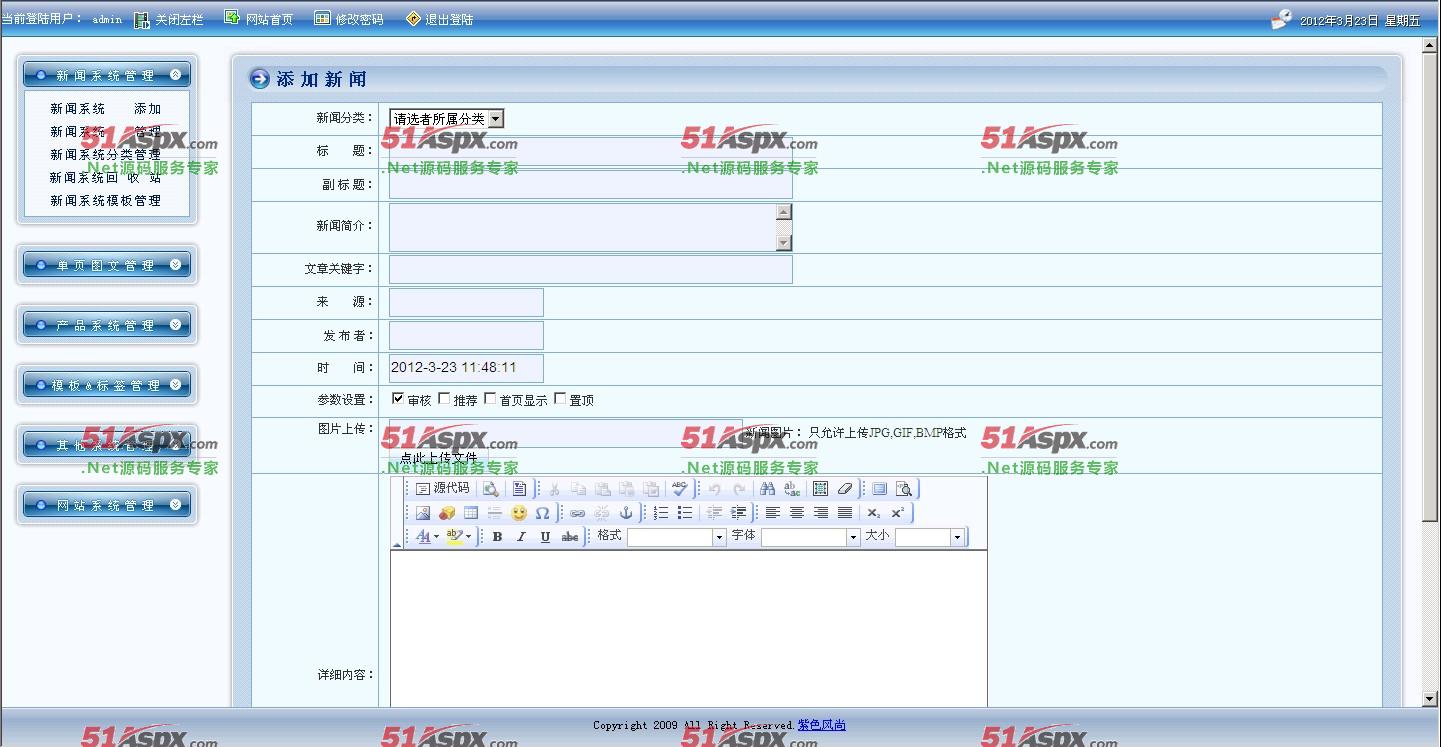Click the 源代码 source button
The width and height of the screenshot is (1441, 747).
(x=442, y=489)
